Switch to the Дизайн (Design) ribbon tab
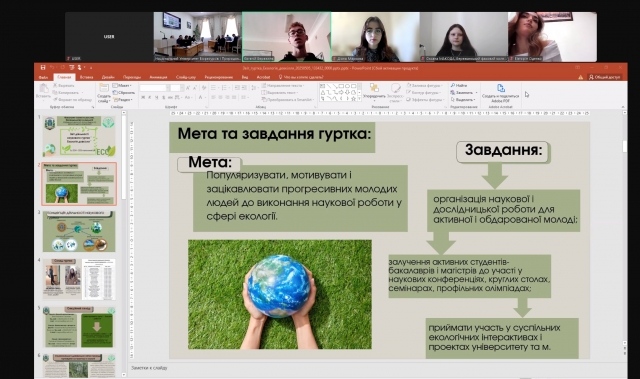The image size is (640, 379). pos(108,77)
